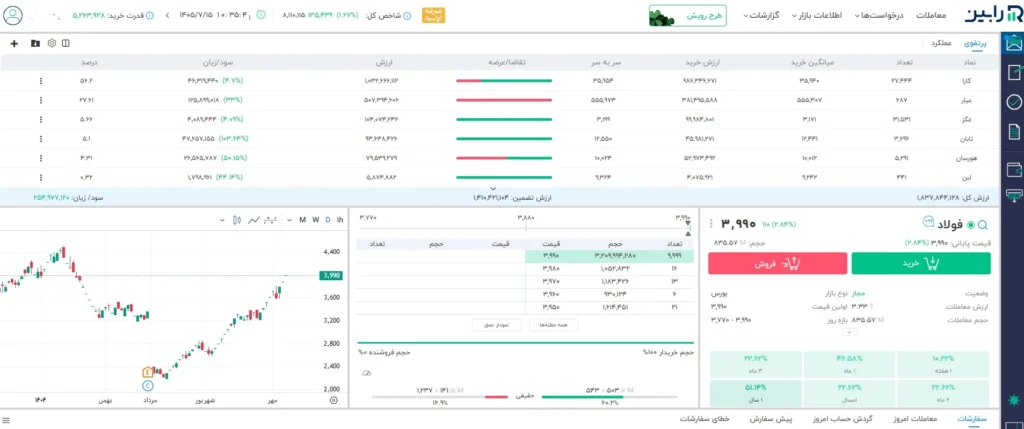1024x429 pixels.
Task: Click the user profile avatar icon
Action: click(12, 15)
